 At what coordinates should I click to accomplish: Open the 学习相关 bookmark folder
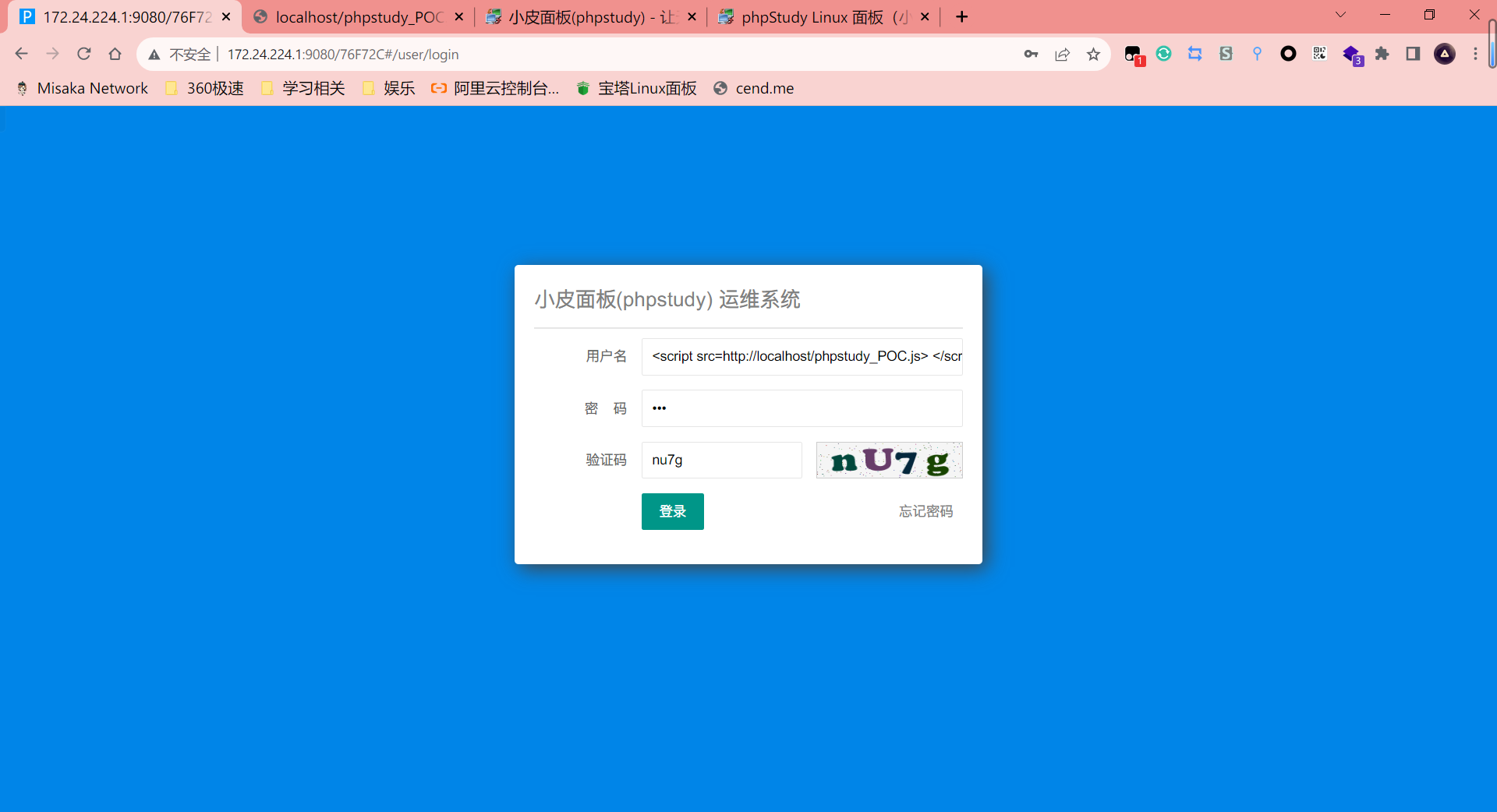(303, 88)
